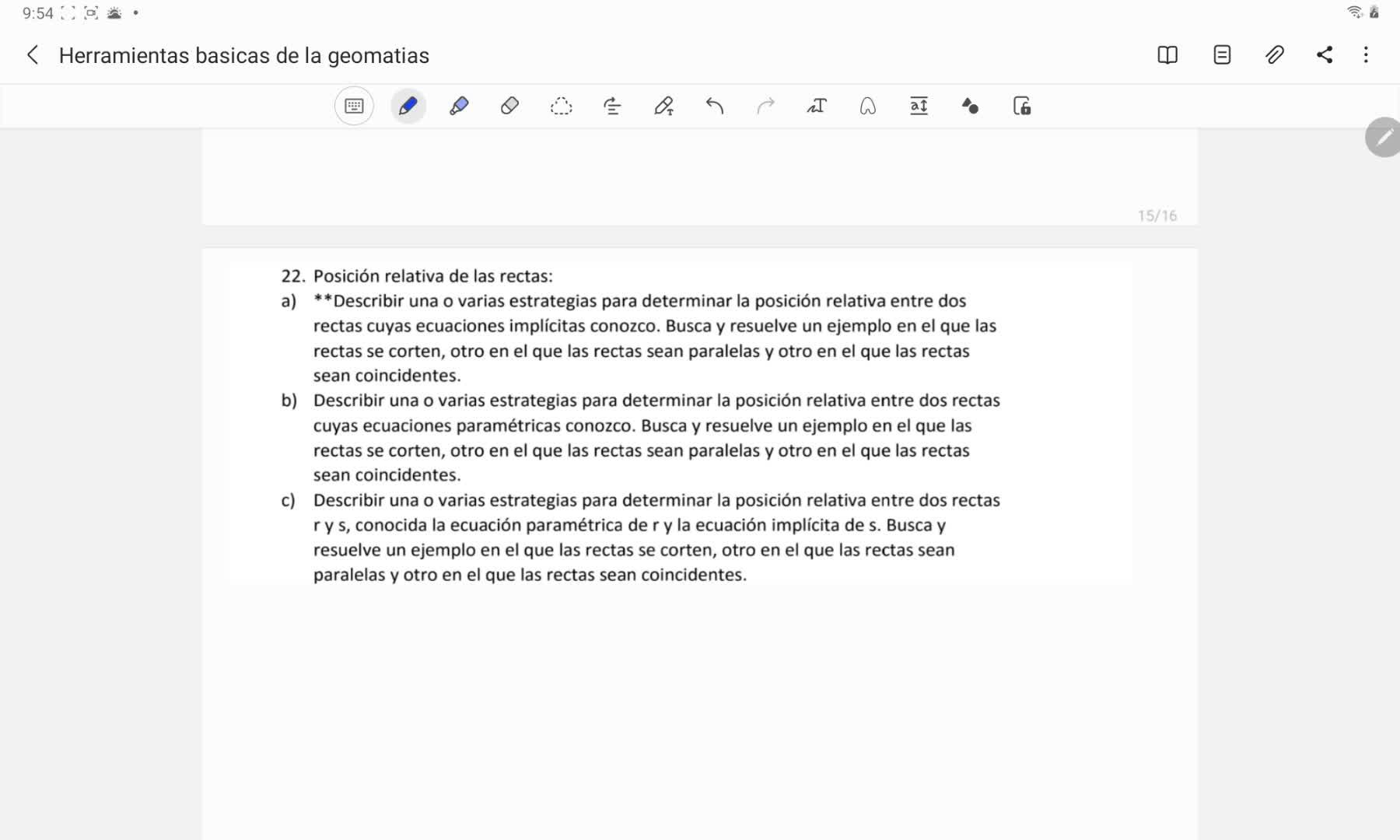Viewport: 1400px width, 840px height.
Task: Open the pen-to-text style tool
Action: point(663,106)
